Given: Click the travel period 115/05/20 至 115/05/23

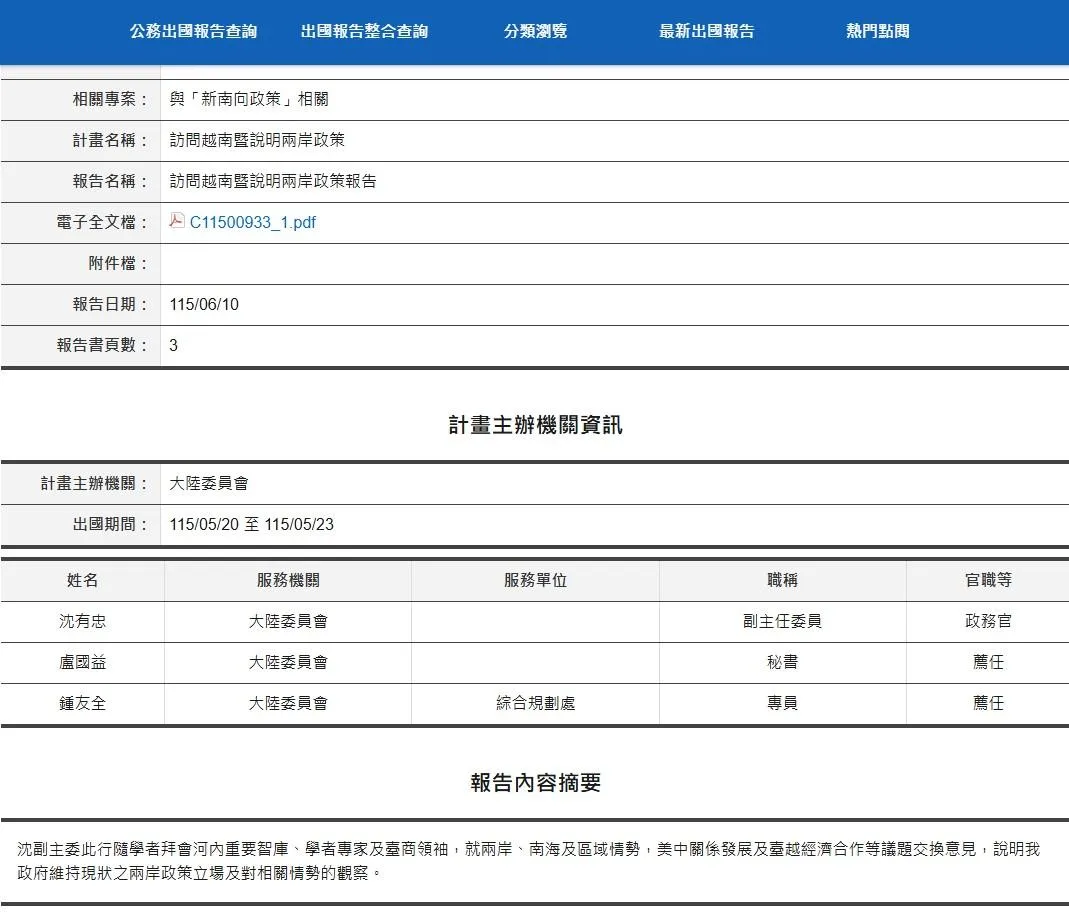Looking at the screenshot, I should [x=252, y=524].
